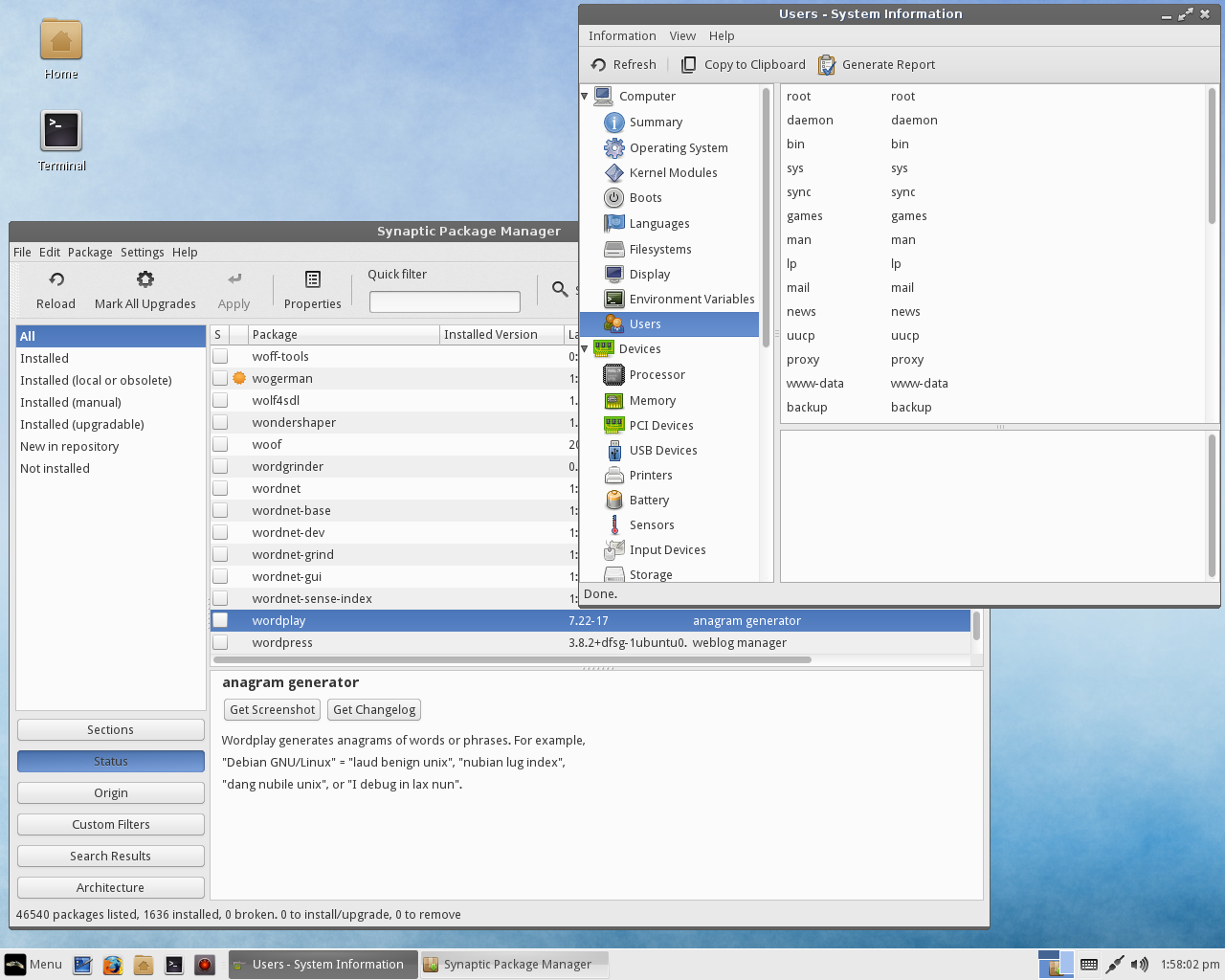Click the Refresh icon in System Information

click(x=599, y=65)
